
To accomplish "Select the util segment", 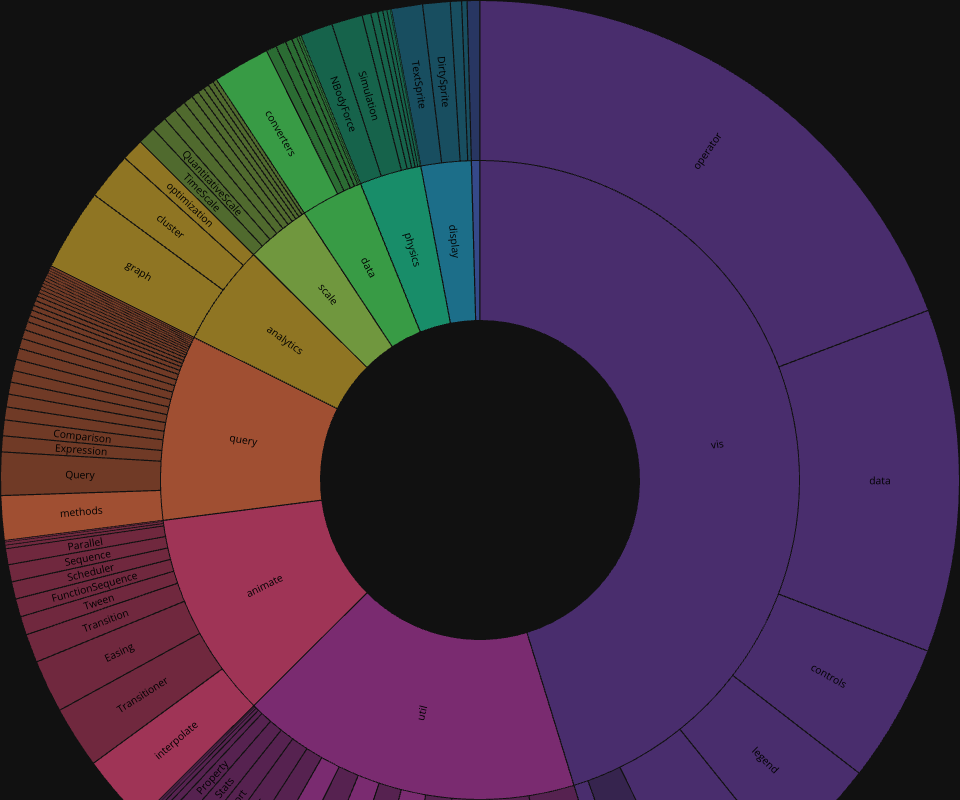I will tap(421, 712).
